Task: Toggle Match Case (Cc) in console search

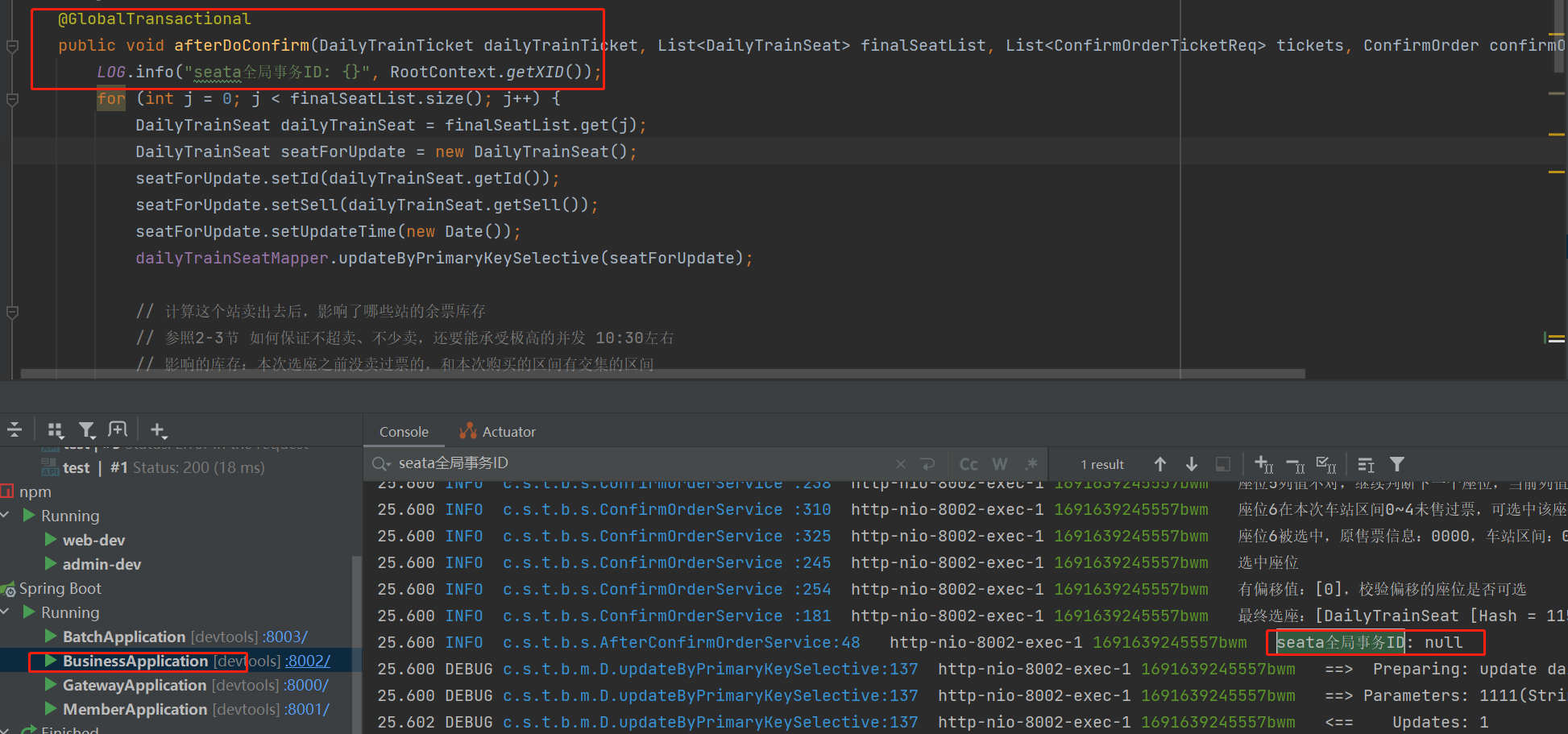Action: 969,464
